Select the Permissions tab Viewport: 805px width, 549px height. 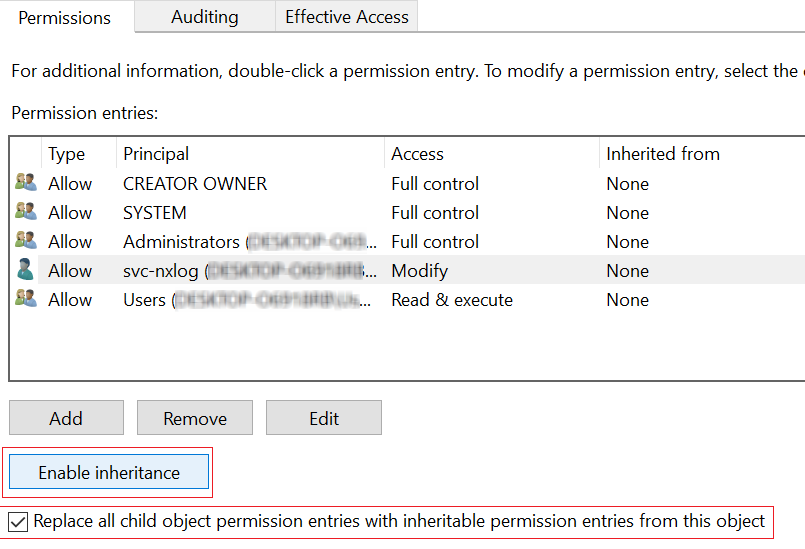65,17
